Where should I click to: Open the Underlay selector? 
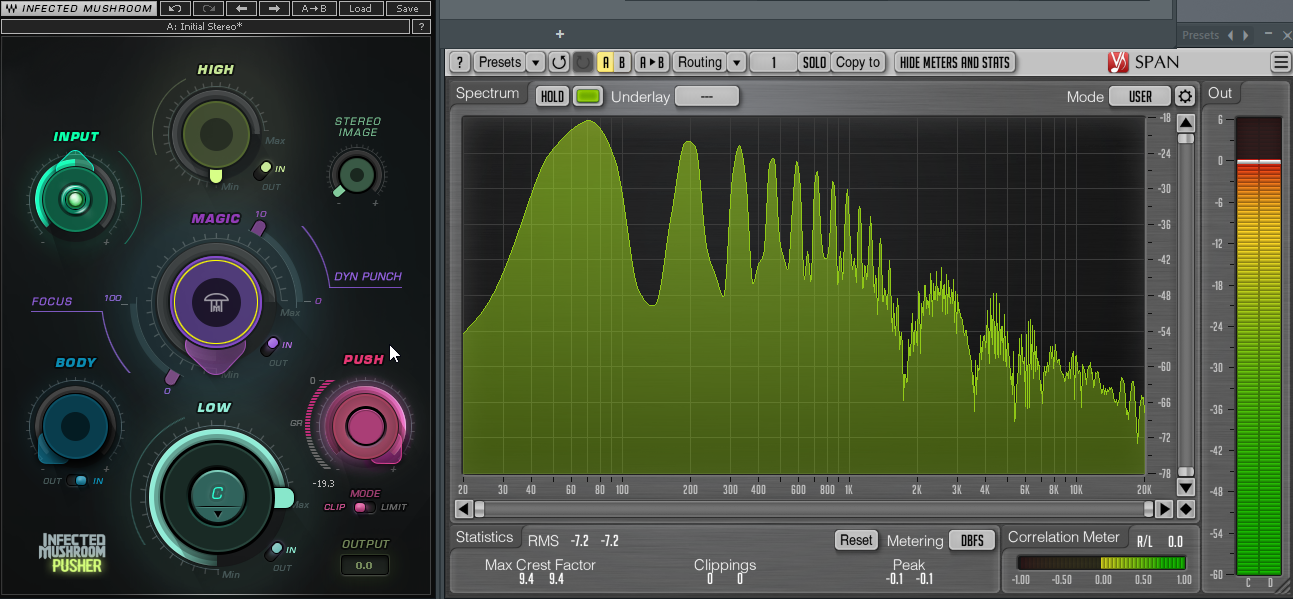[x=707, y=96]
